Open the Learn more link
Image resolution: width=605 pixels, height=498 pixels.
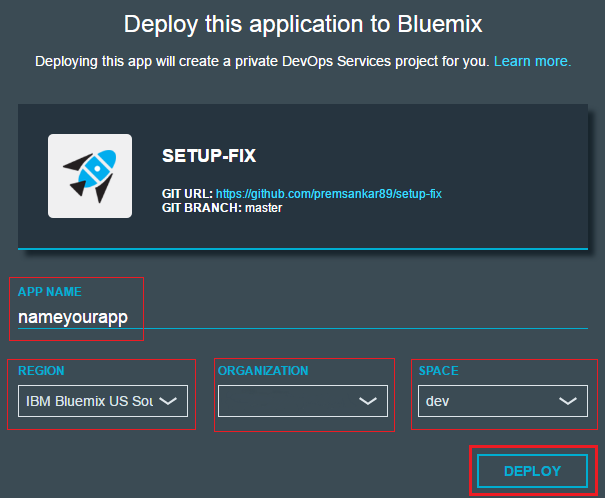pyautogui.click(x=532, y=61)
